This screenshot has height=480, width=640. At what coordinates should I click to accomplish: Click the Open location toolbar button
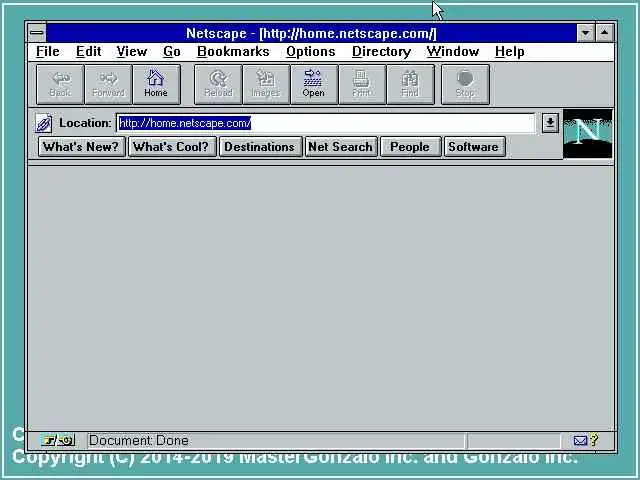click(314, 84)
